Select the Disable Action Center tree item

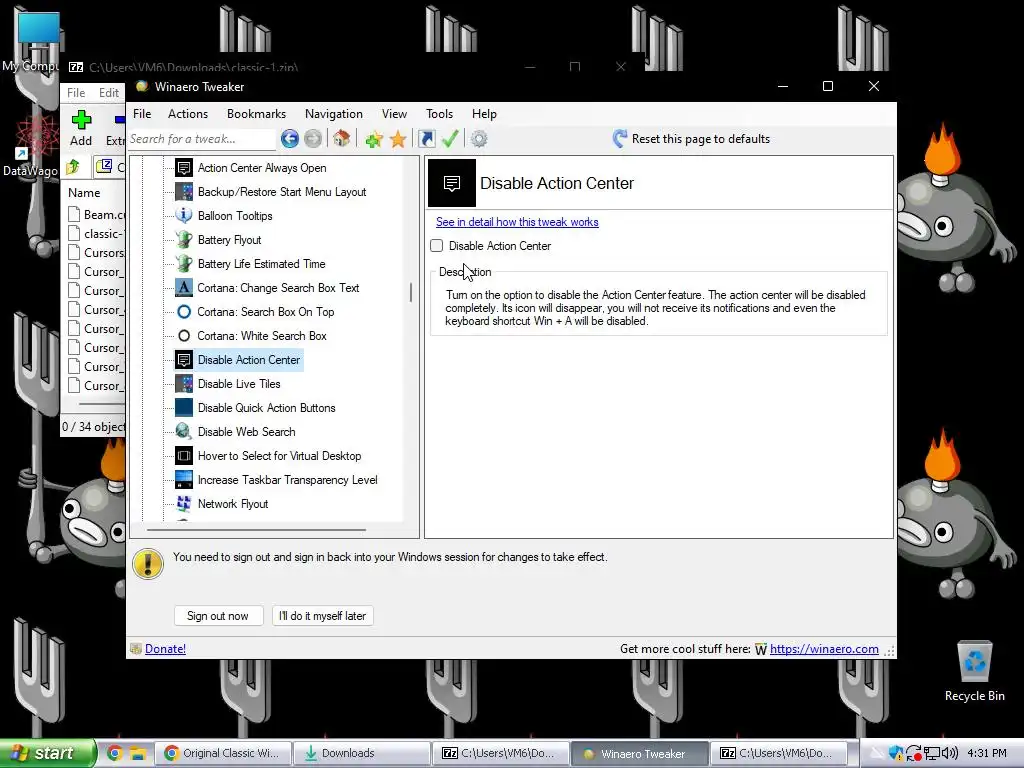249,360
